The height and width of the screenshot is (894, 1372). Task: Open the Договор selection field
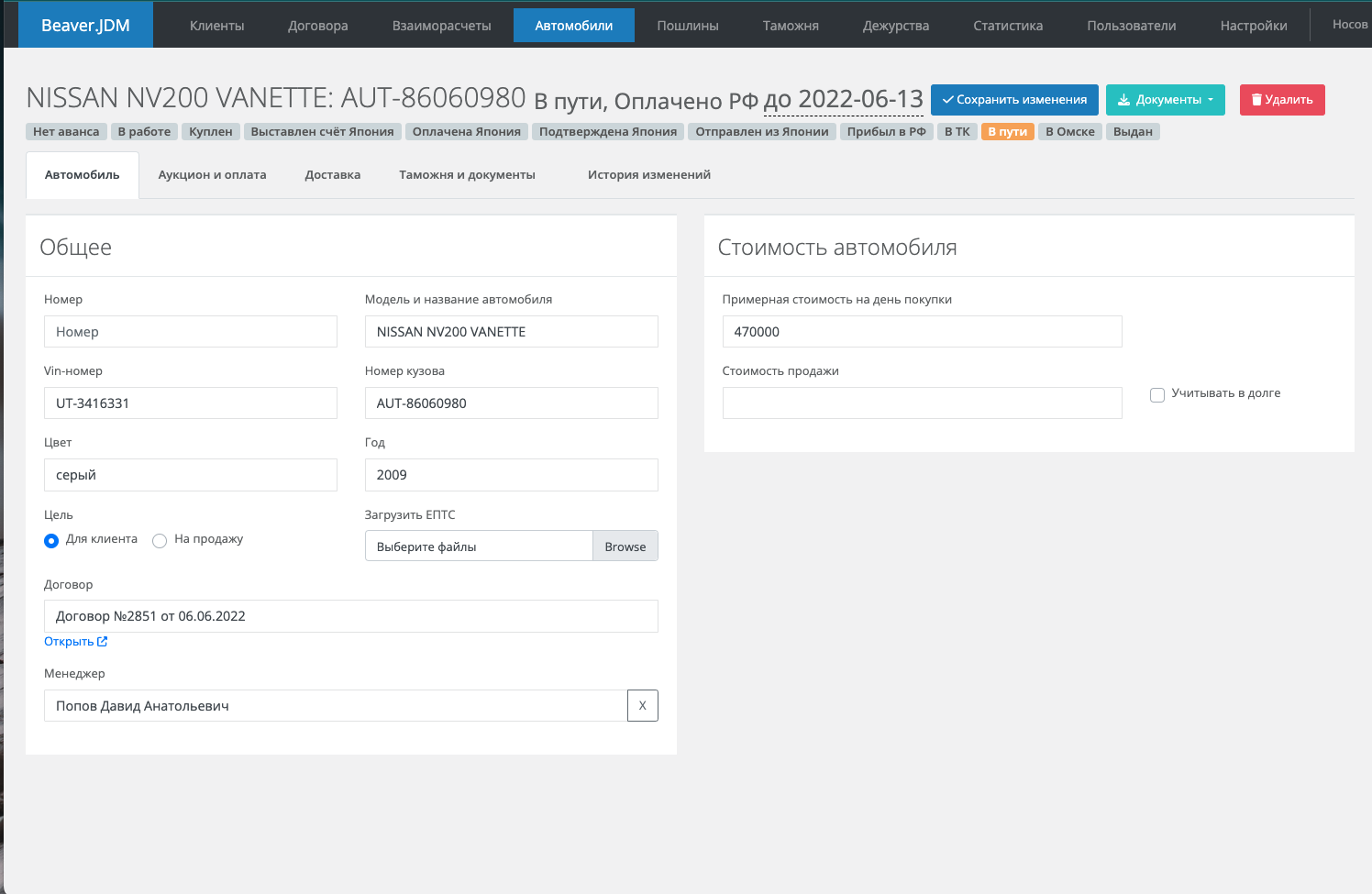(x=350, y=616)
